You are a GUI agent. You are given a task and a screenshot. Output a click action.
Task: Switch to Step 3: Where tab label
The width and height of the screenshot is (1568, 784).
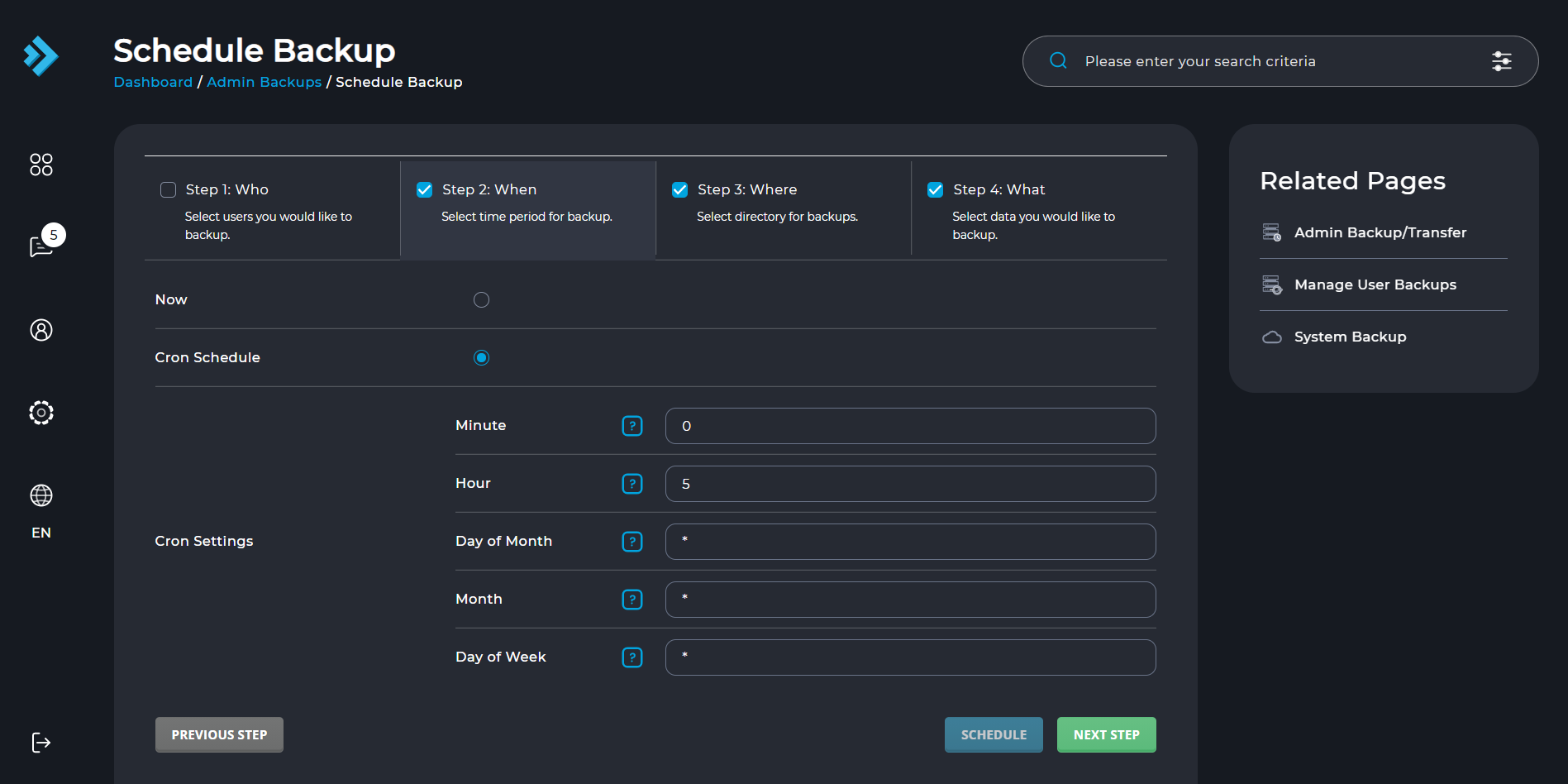(747, 189)
